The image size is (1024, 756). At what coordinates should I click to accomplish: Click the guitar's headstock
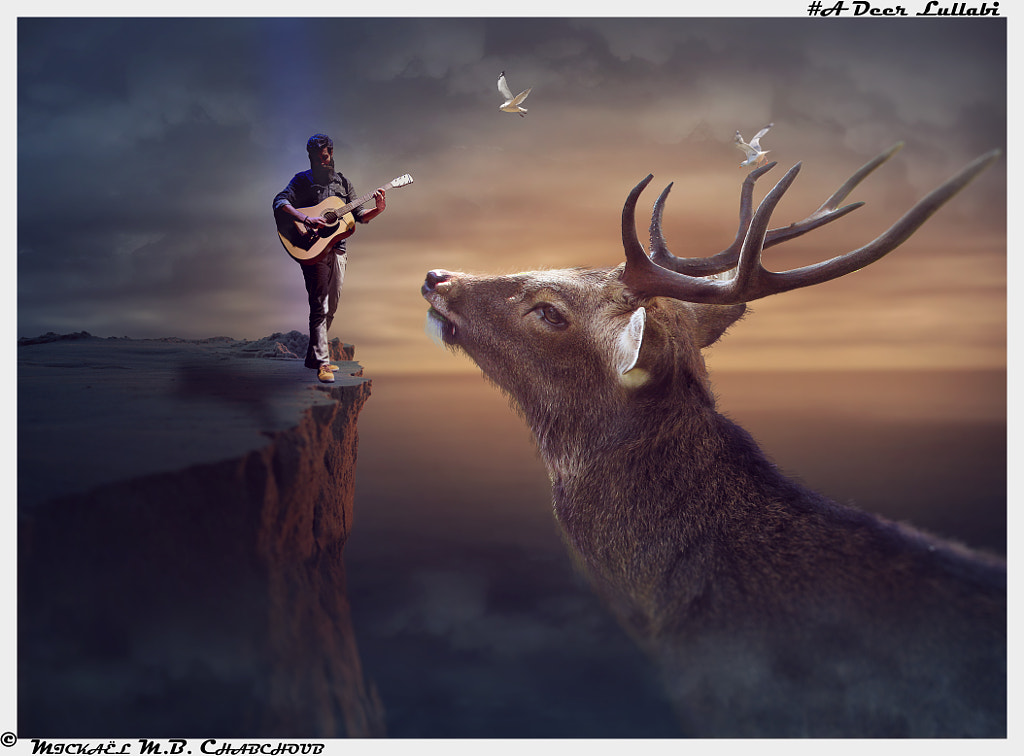click(400, 181)
